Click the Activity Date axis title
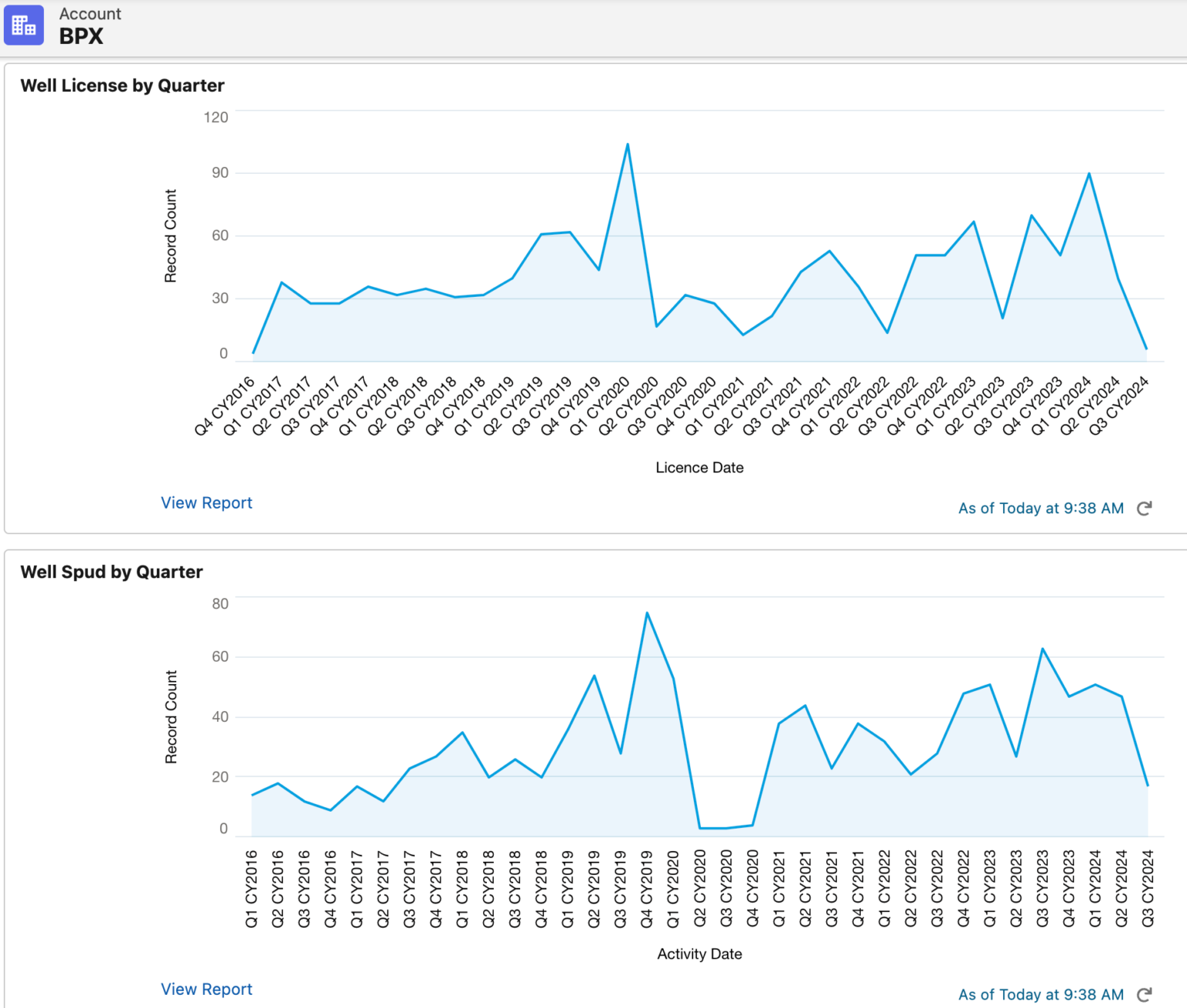Image resolution: width=1187 pixels, height=1008 pixels. (x=699, y=954)
